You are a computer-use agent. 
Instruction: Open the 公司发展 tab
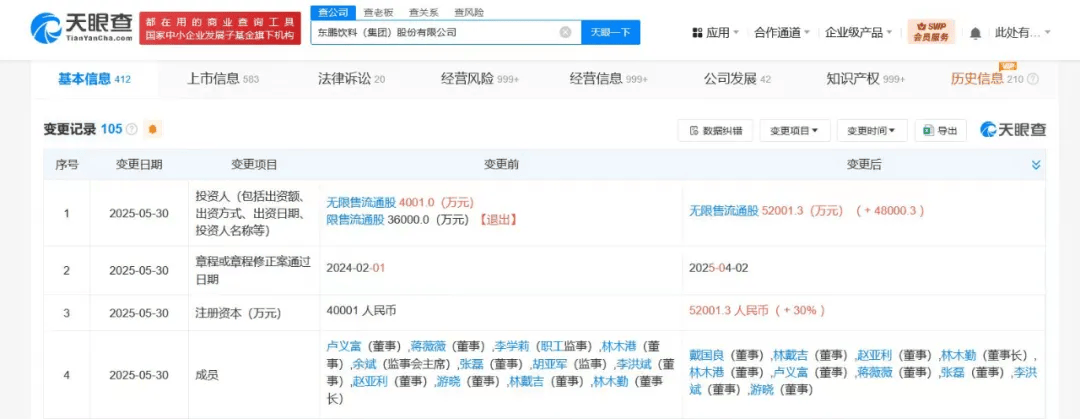click(737, 79)
